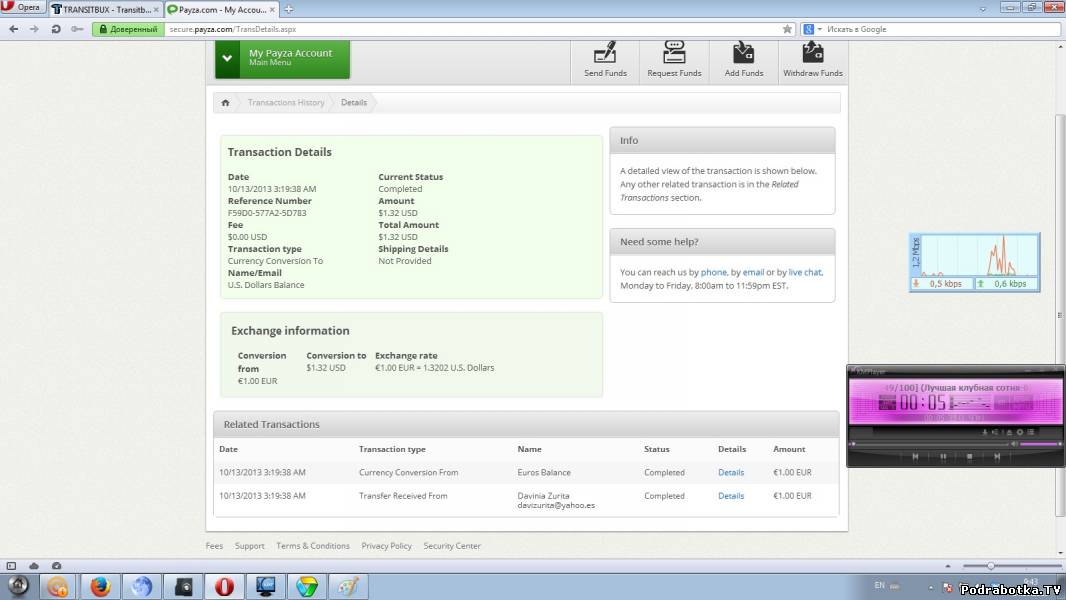Expand the My Payza Account main menu
1066x600 pixels.
coord(228,59)
